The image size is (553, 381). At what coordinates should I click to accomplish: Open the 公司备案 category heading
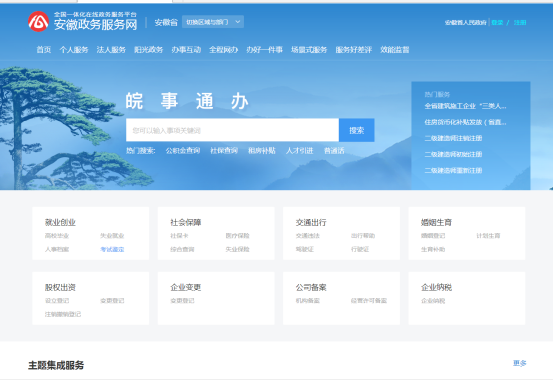[311, 287]
